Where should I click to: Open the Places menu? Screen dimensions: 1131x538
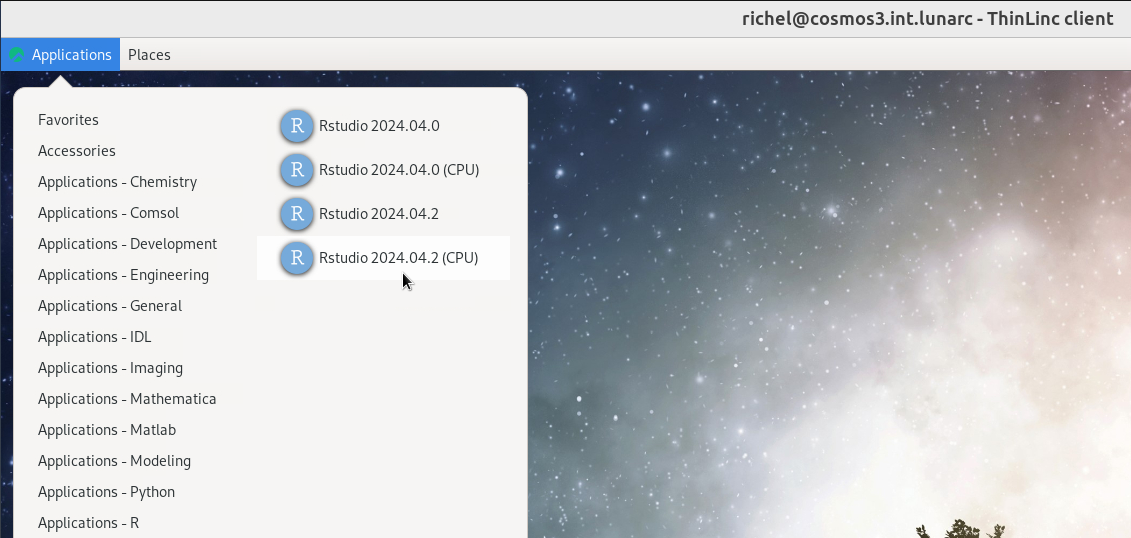coord(149,55)
